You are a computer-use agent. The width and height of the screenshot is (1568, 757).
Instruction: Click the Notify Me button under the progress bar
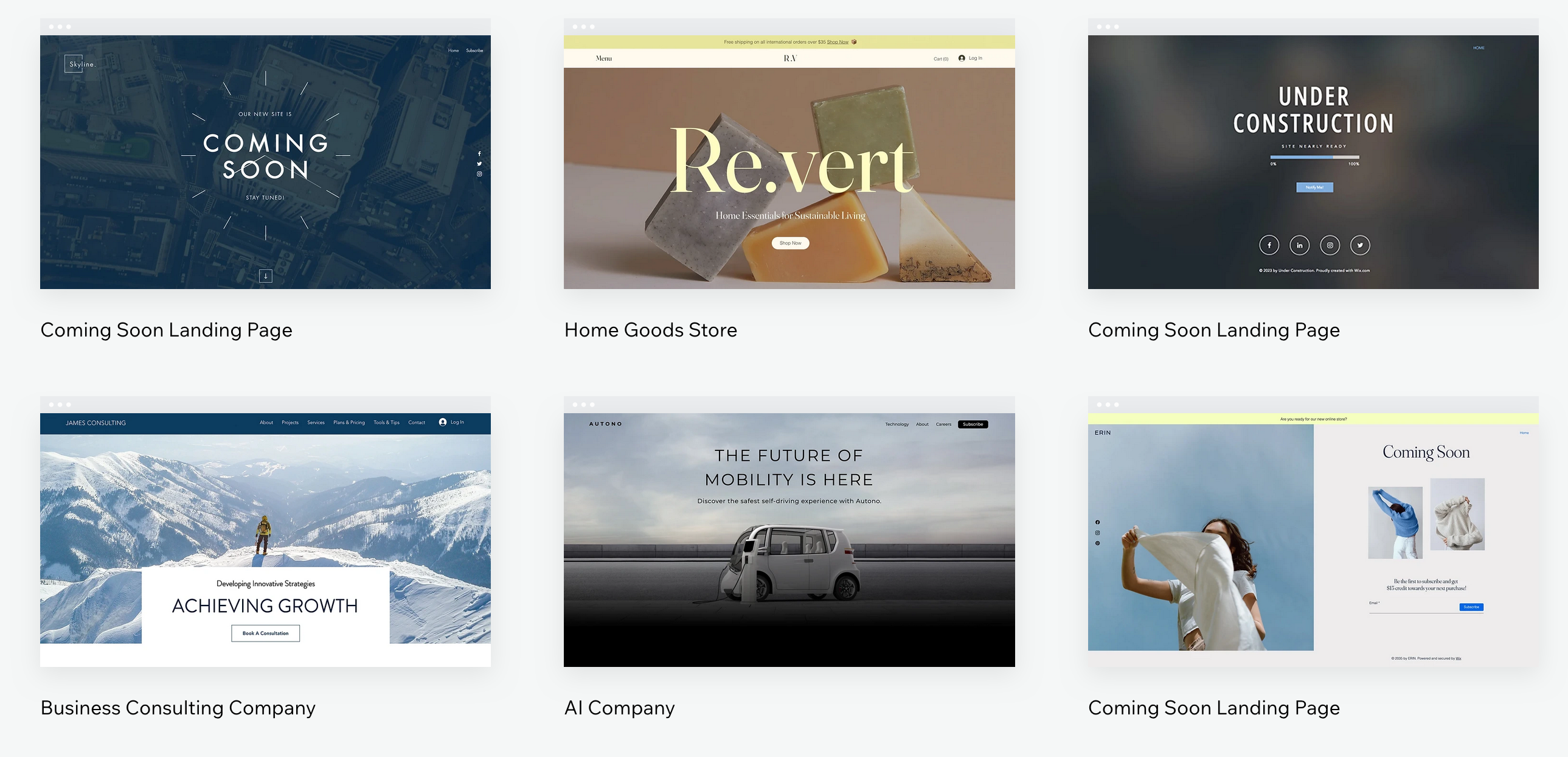1316,187
